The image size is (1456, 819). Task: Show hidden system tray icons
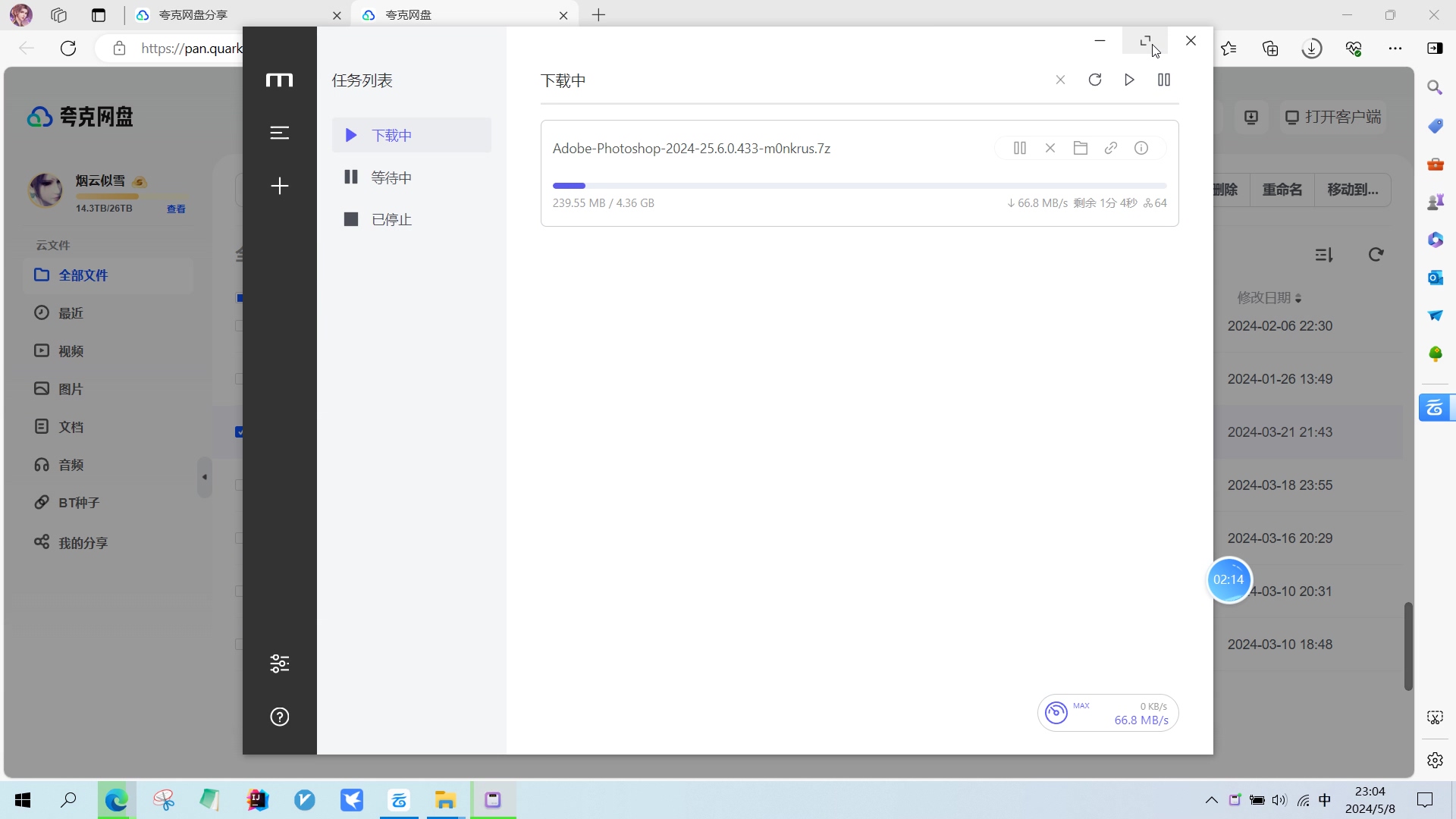click(1211, 800)
